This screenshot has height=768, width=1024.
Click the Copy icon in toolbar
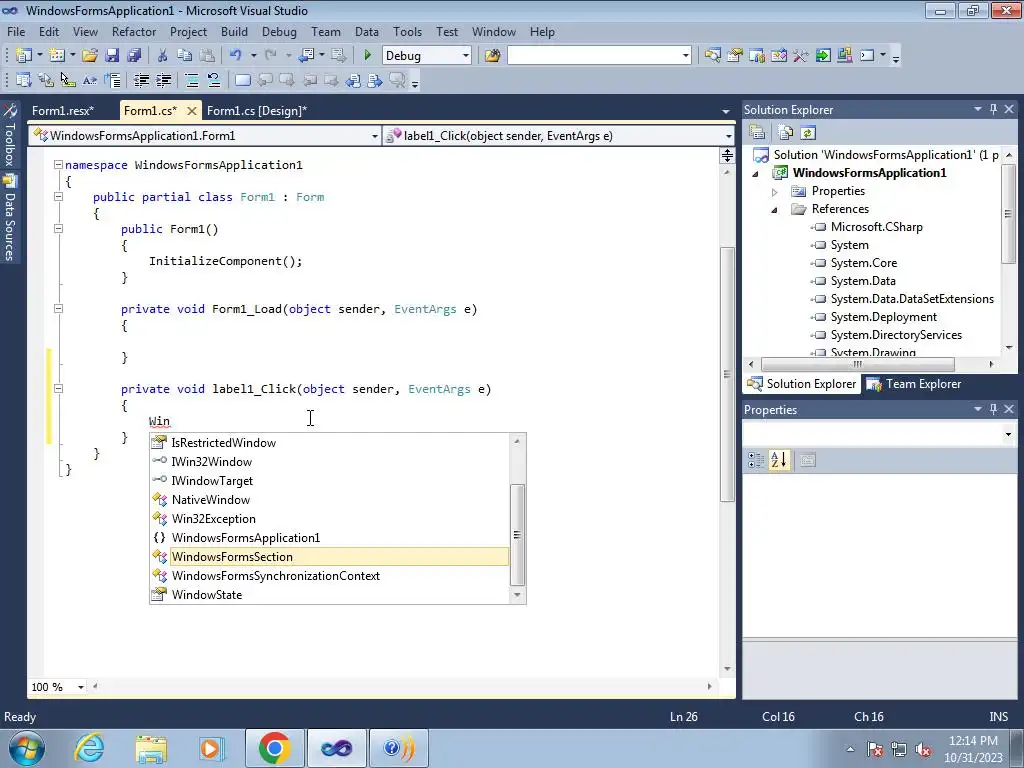(185, 56)
